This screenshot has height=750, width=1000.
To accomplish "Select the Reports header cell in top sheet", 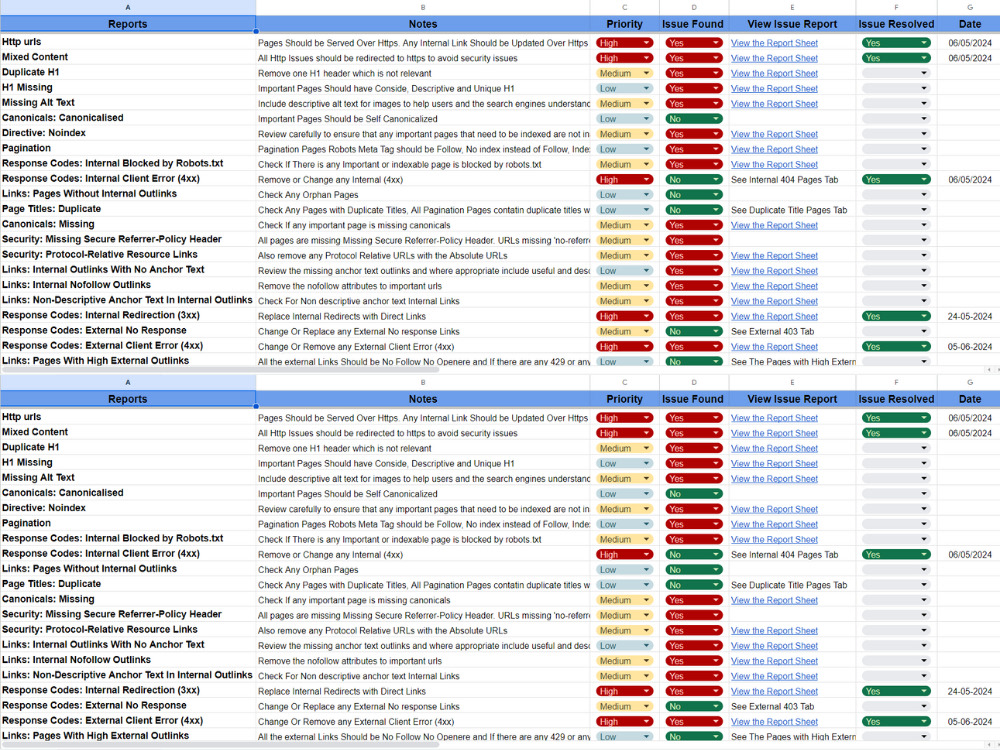I will (x=128, y=24).
